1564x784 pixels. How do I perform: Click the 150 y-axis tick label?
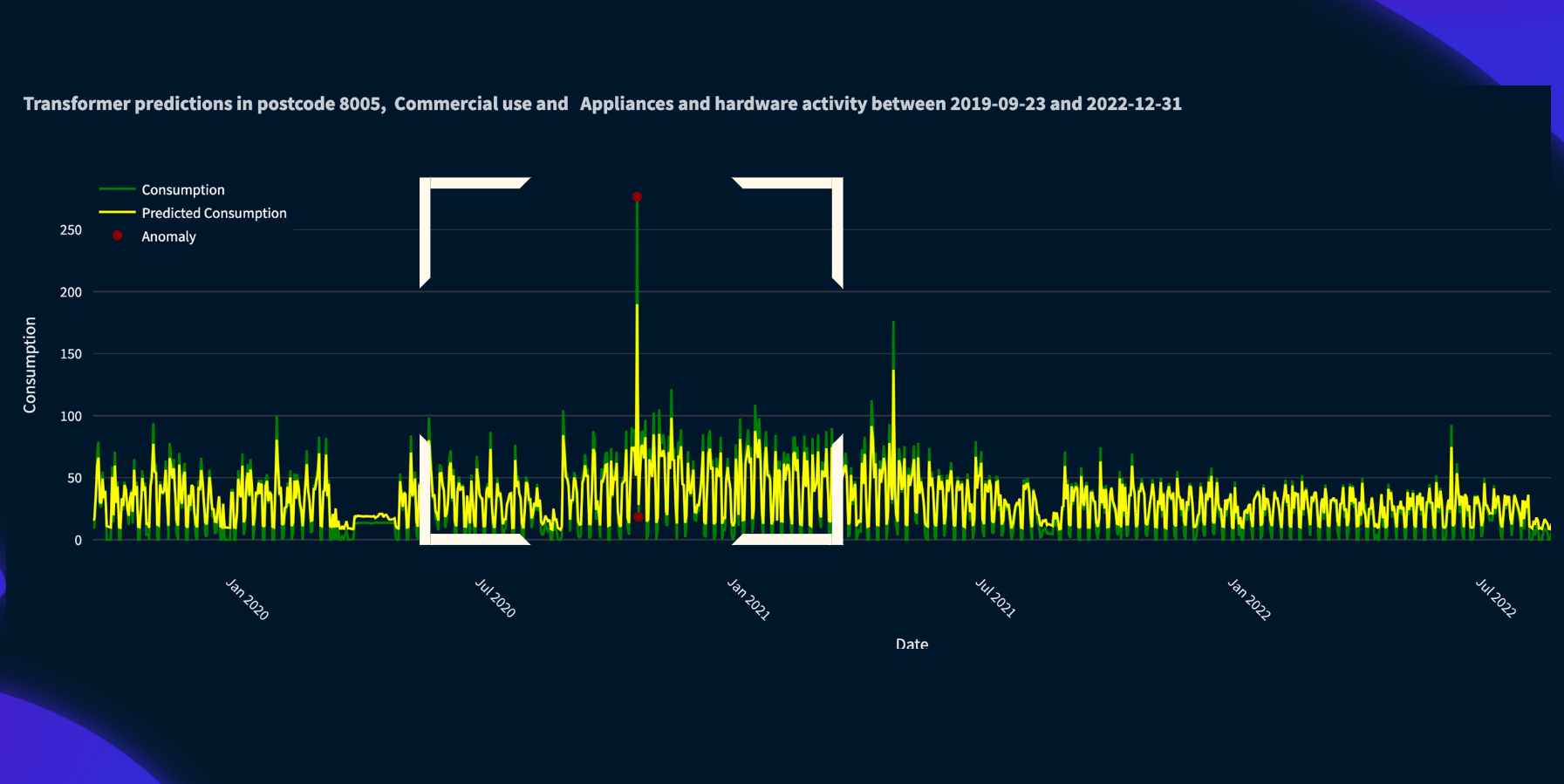click(71, 354)
